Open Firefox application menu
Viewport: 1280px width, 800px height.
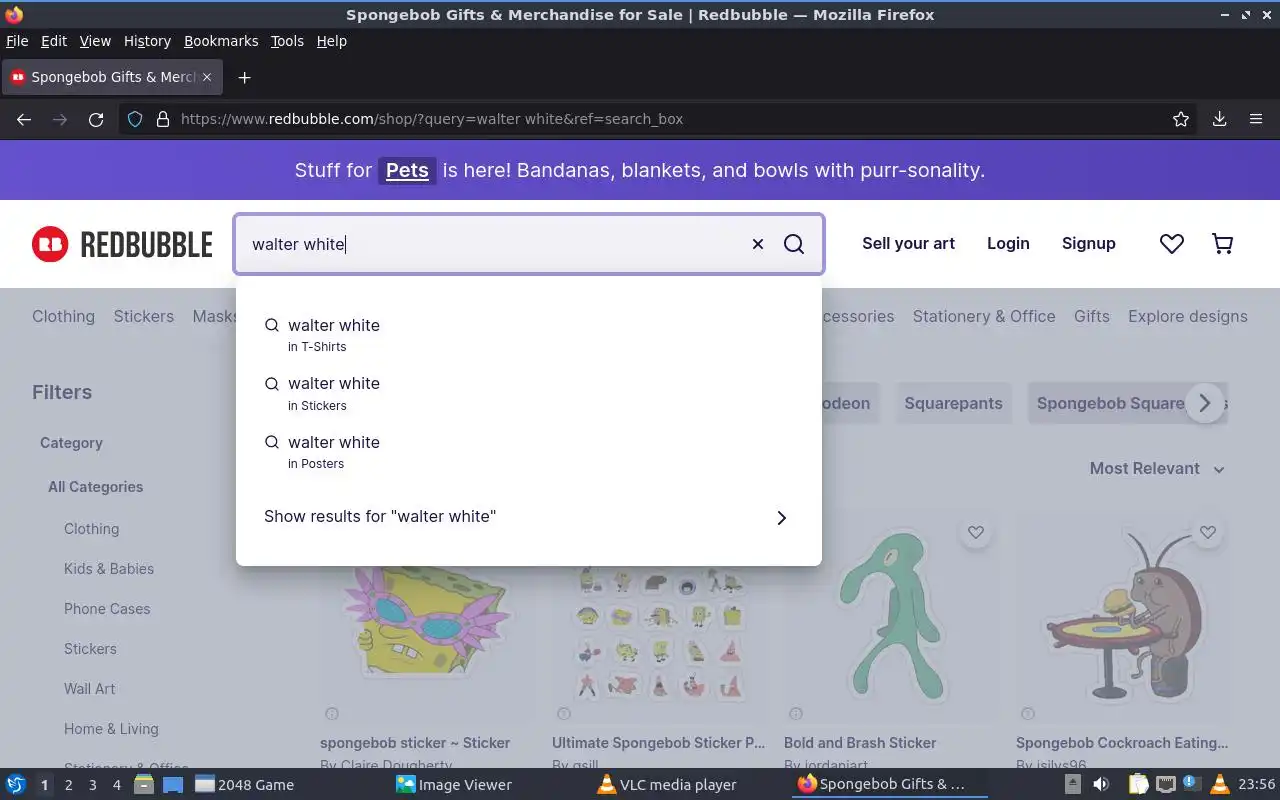(1256, 119)
